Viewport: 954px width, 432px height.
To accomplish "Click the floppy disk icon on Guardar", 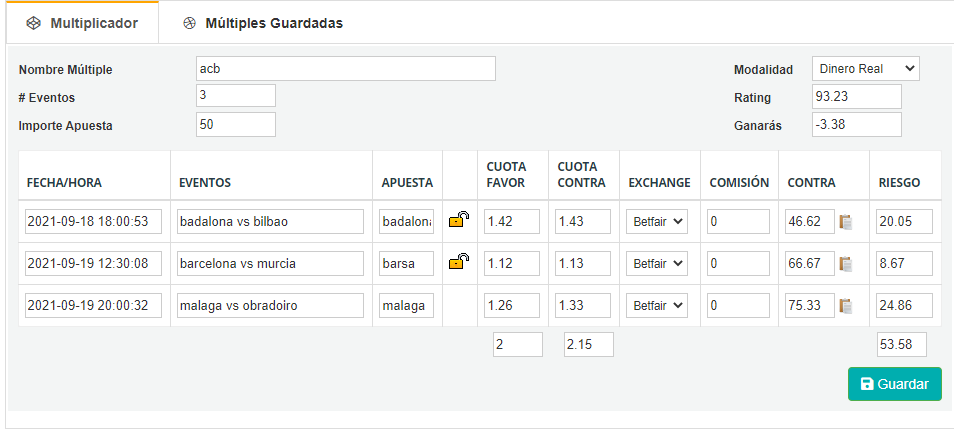I will (866, 384).
